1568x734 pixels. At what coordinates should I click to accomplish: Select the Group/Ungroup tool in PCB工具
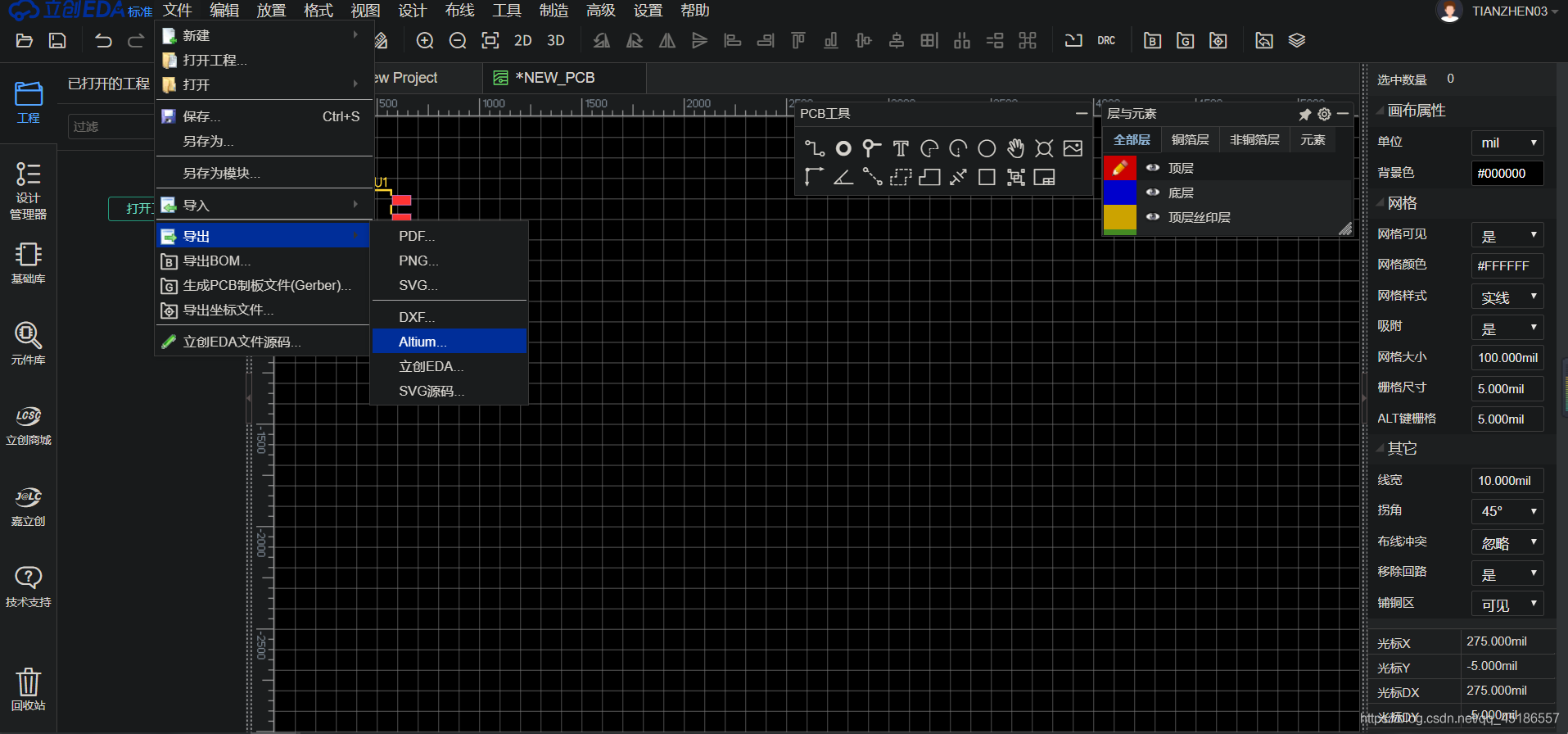[x=1015, y=177]
